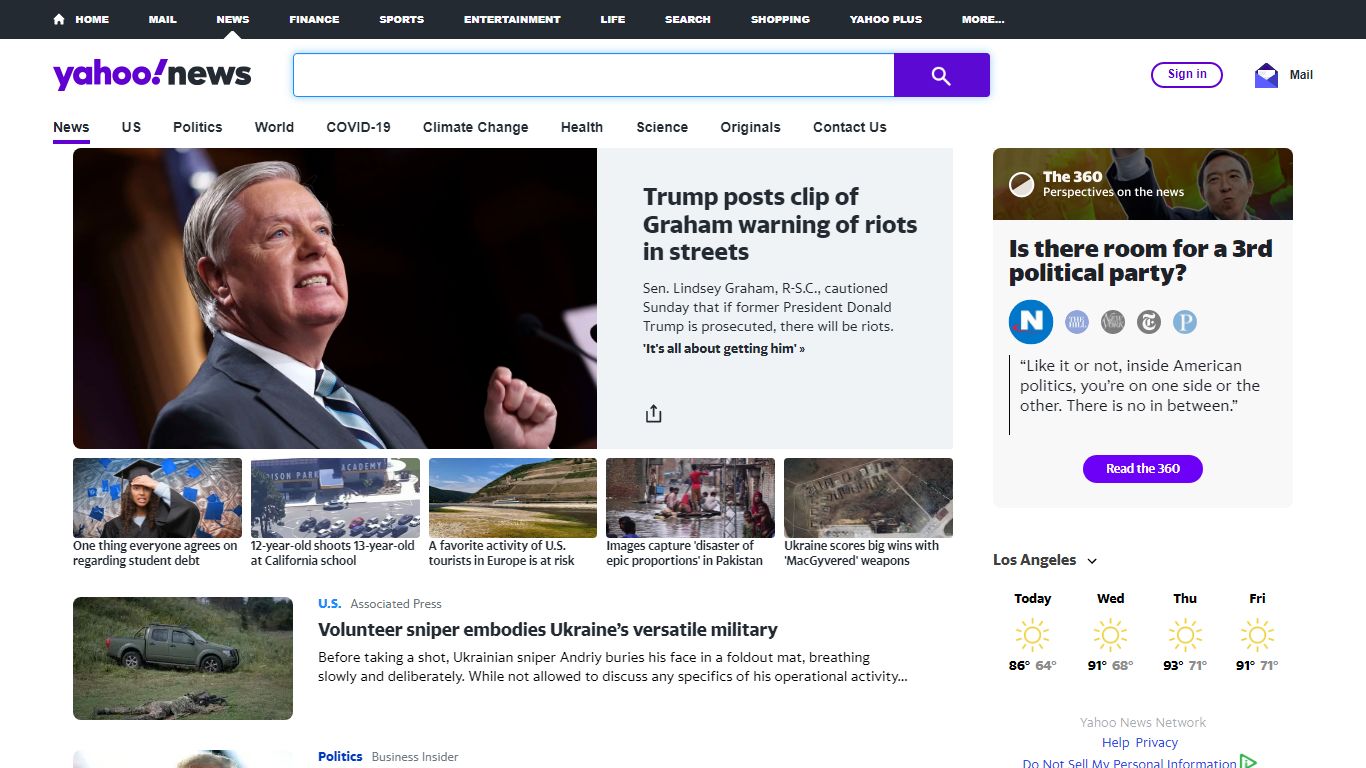Image resolution: width=1366 pixels, height=768 pixels.
Task: Click Do Not Sell My Personal Information
Action: [x=1129, y=763]
